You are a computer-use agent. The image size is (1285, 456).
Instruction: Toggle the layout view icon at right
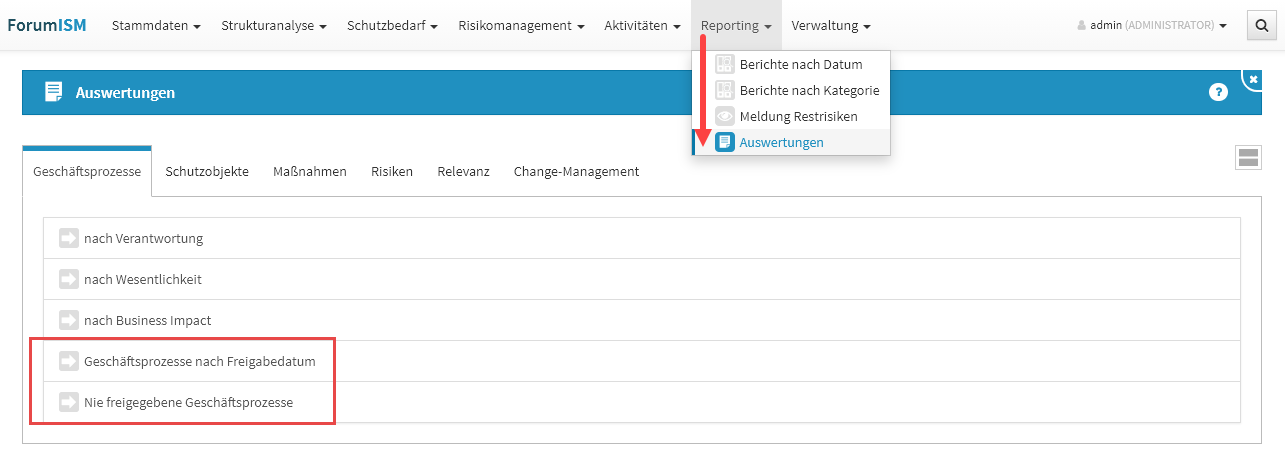pyautogui.click(x=1248, y=157)
